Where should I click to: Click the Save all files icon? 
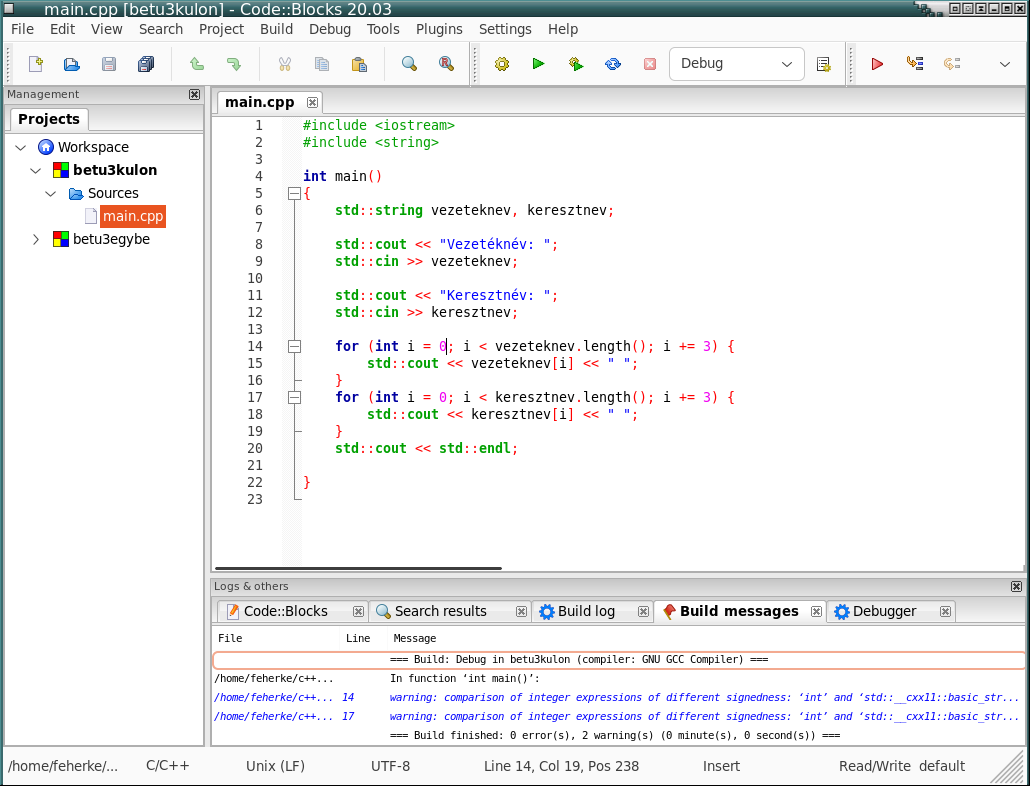146,64
